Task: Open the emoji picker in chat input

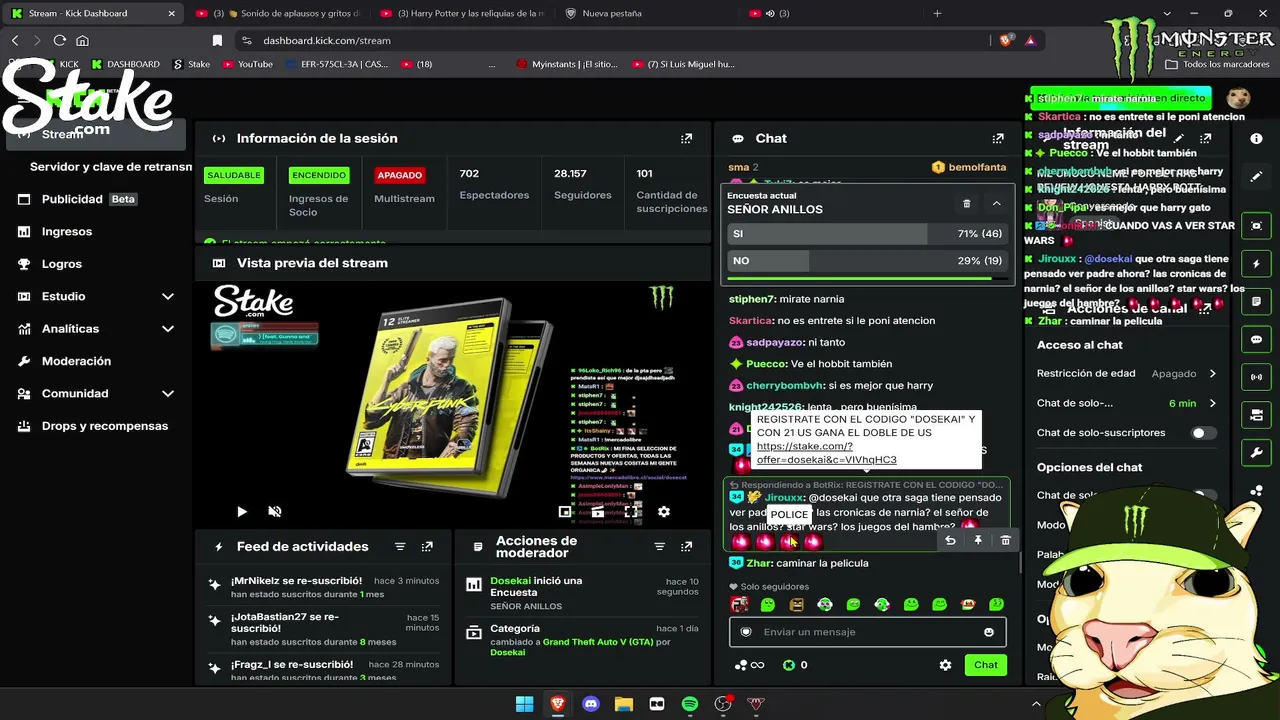Action: click(x=989, y=632)
